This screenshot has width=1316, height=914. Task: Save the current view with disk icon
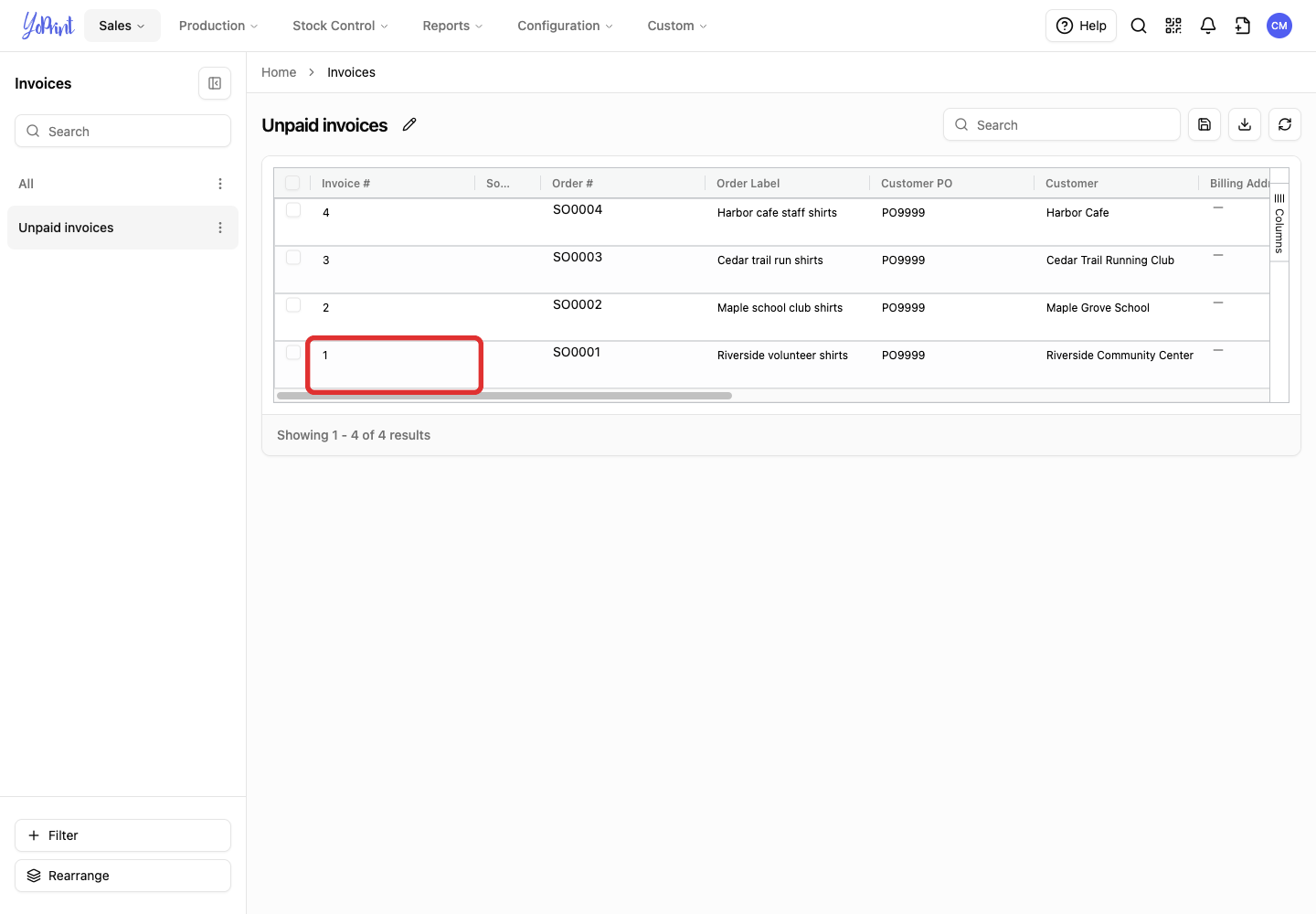1205,124
